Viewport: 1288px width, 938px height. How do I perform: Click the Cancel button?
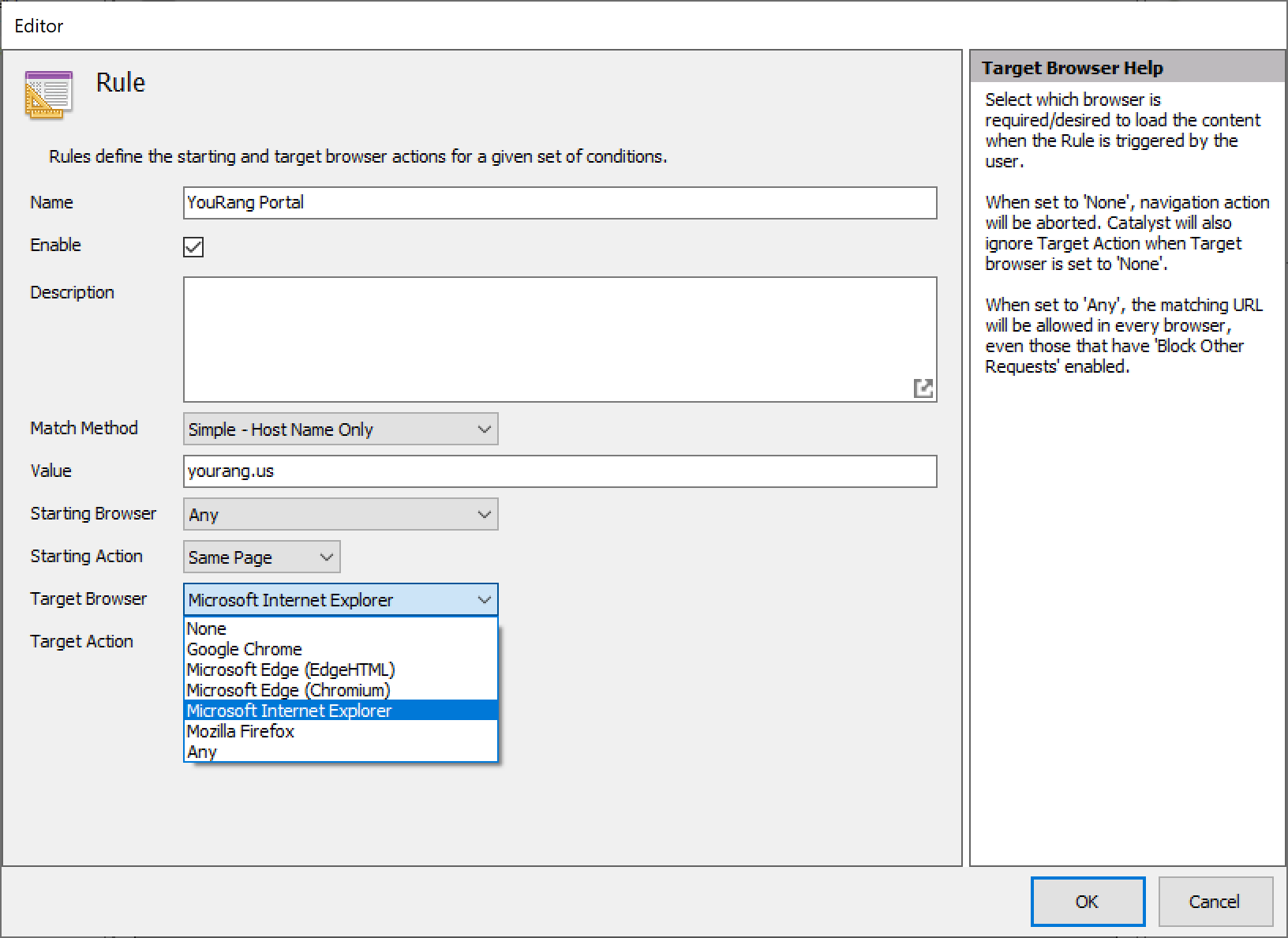(x=1215, y=902)
